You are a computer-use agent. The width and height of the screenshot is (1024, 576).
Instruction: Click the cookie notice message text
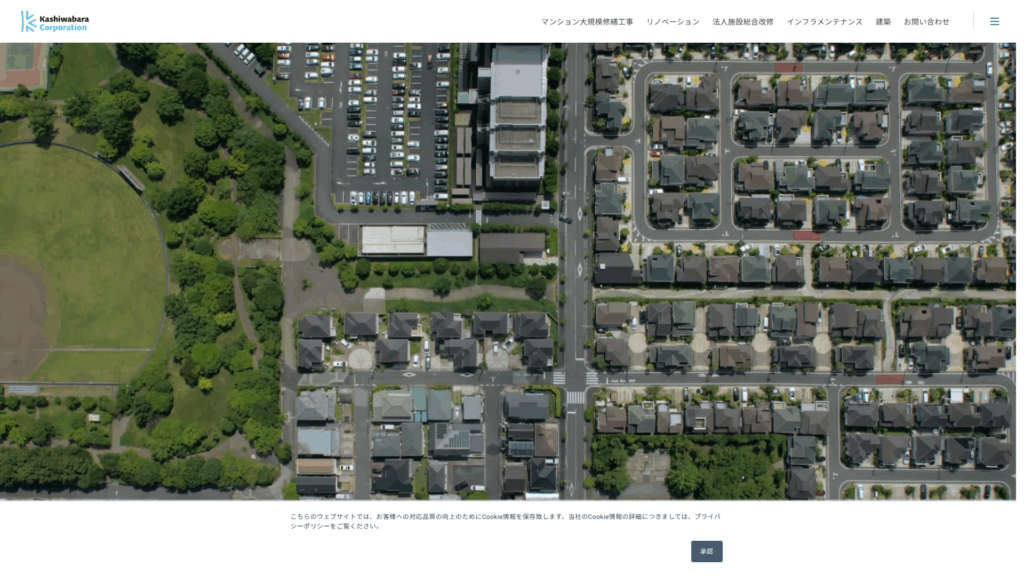[480, 516]
